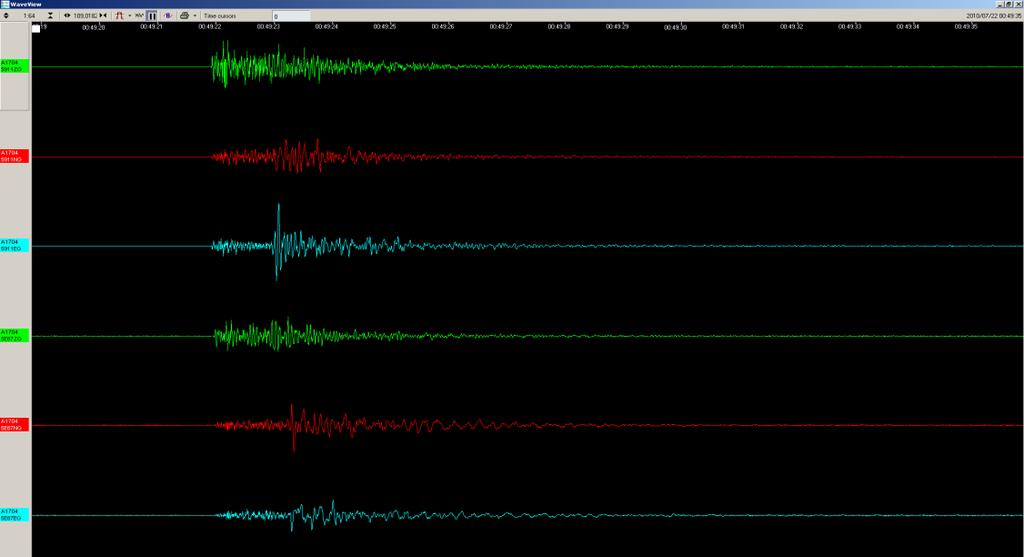1024x557 pixels.
Task: Click into the Time cursors value field
Action: 291,16
